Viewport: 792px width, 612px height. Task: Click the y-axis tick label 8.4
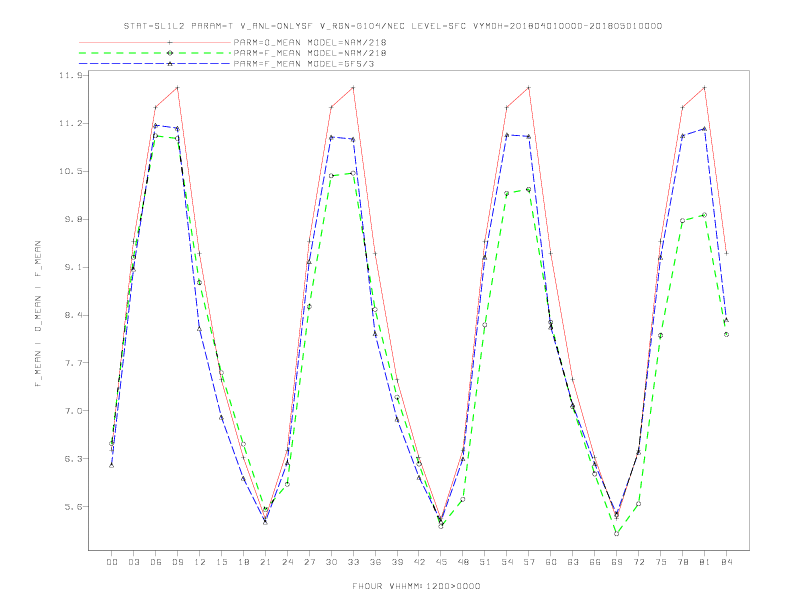tap(74, 315)
